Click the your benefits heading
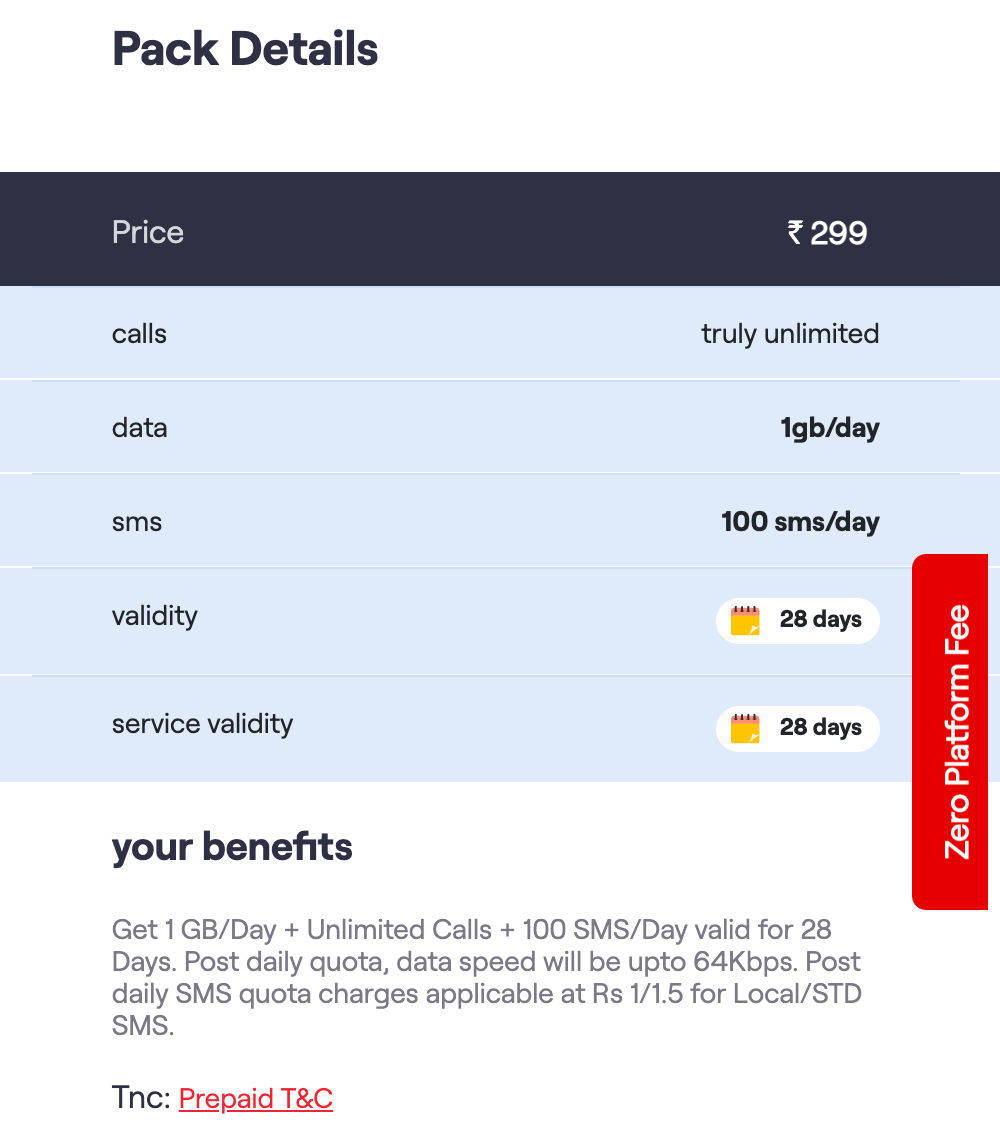1000x1144 pixels. (232, 847)
